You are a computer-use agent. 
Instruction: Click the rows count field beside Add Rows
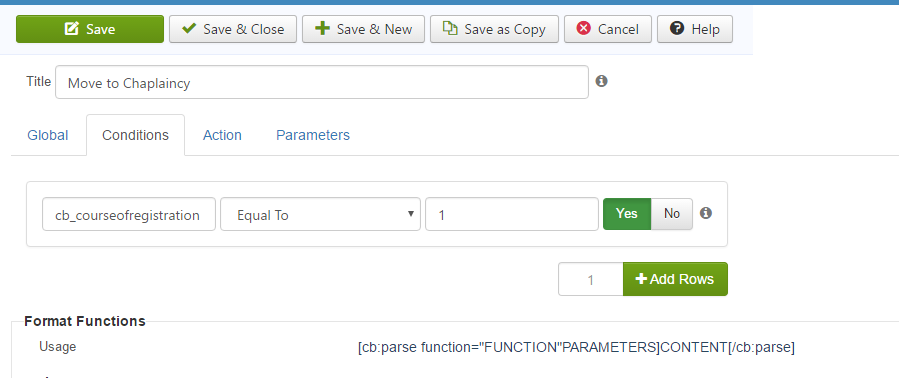click(x=591, y=279)
